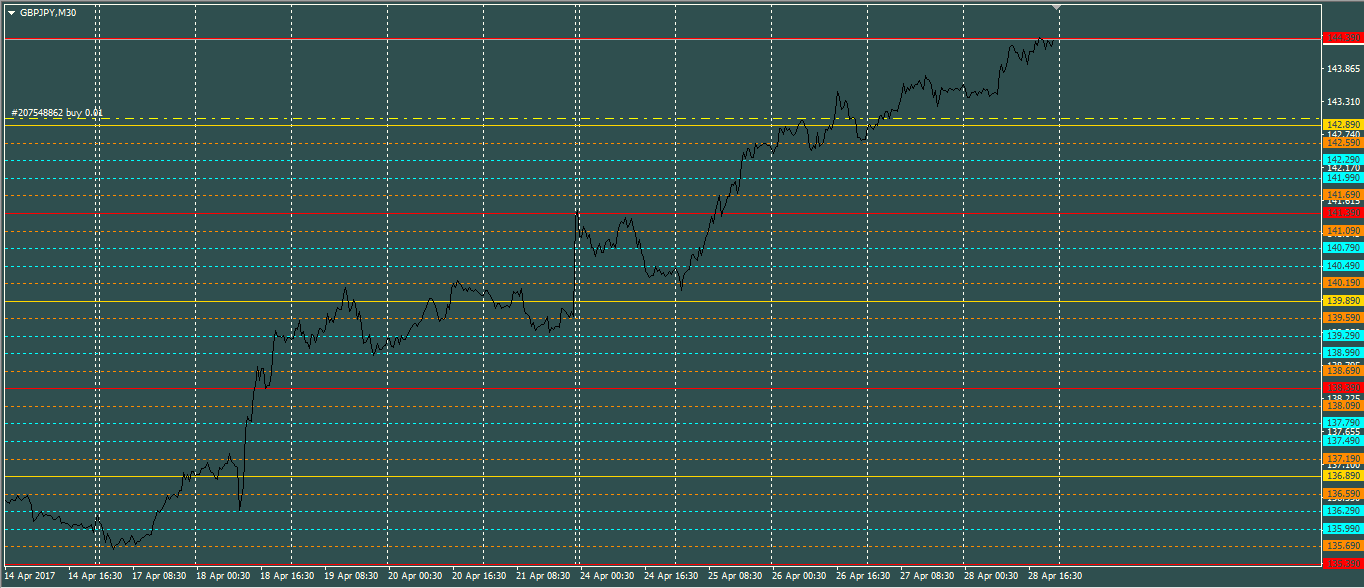The width and height of the screenshot is (1364, 588).
Task: Click the yellow 142.890 price tag
Action: tap(1342, 125)
